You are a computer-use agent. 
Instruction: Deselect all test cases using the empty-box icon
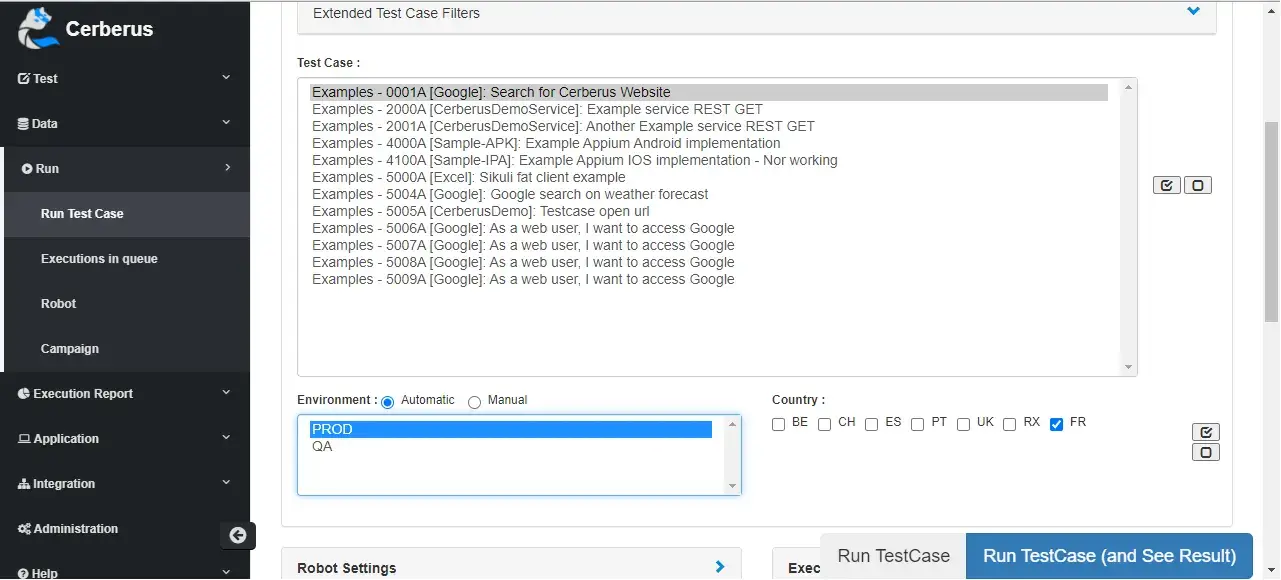pos(1198,184)
